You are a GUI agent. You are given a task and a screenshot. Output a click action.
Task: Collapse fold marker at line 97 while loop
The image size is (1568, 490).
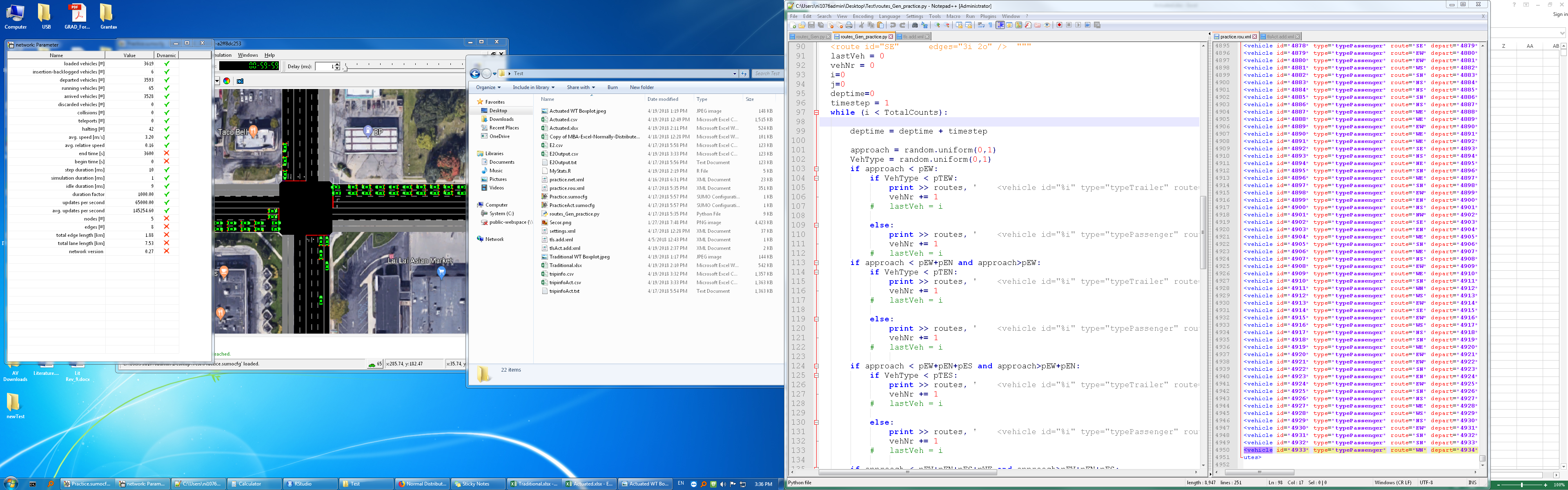816,113
